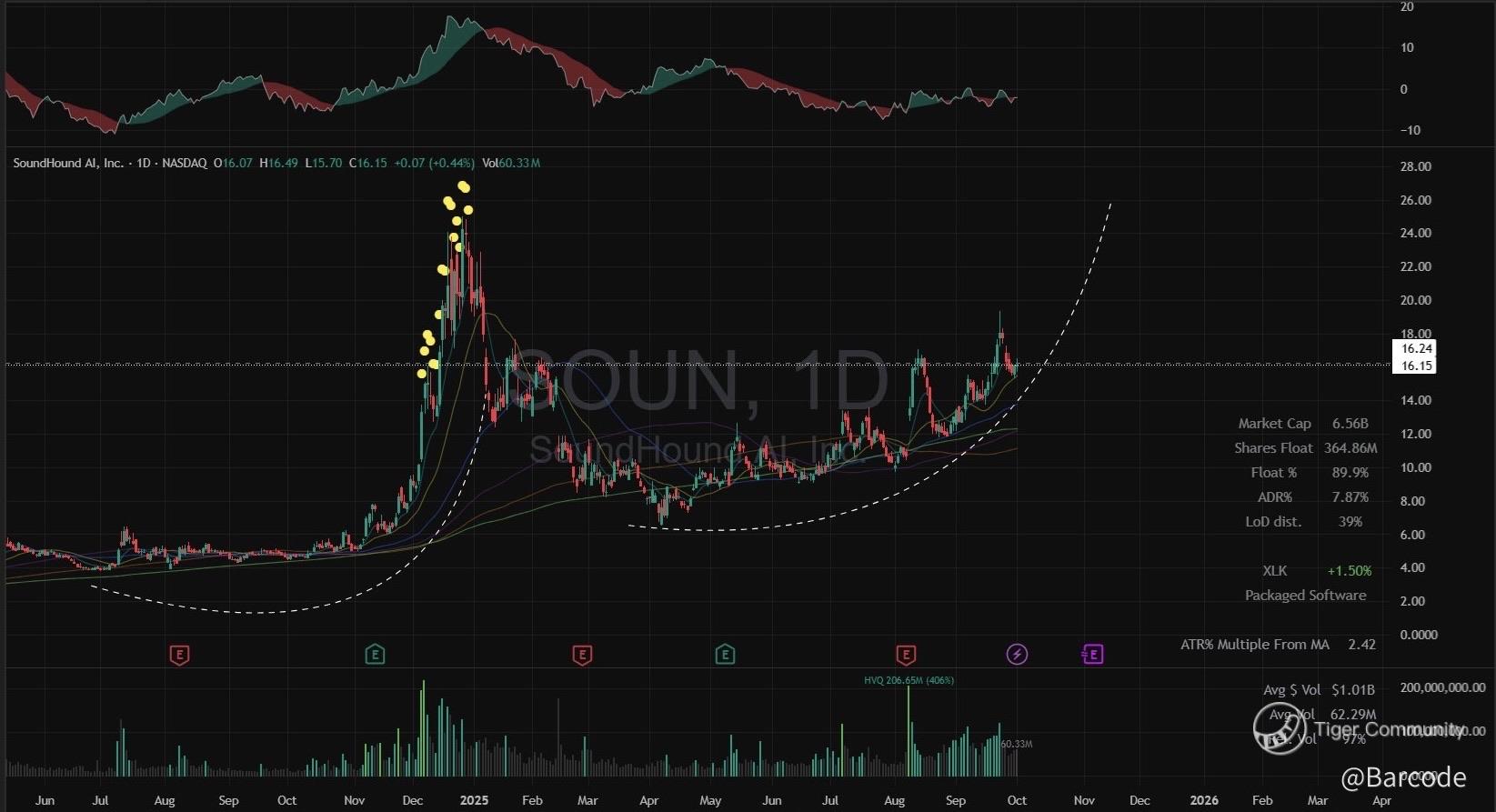
Task: Click the Float % 89.9% value
Action: click(x=1350, y=473)
